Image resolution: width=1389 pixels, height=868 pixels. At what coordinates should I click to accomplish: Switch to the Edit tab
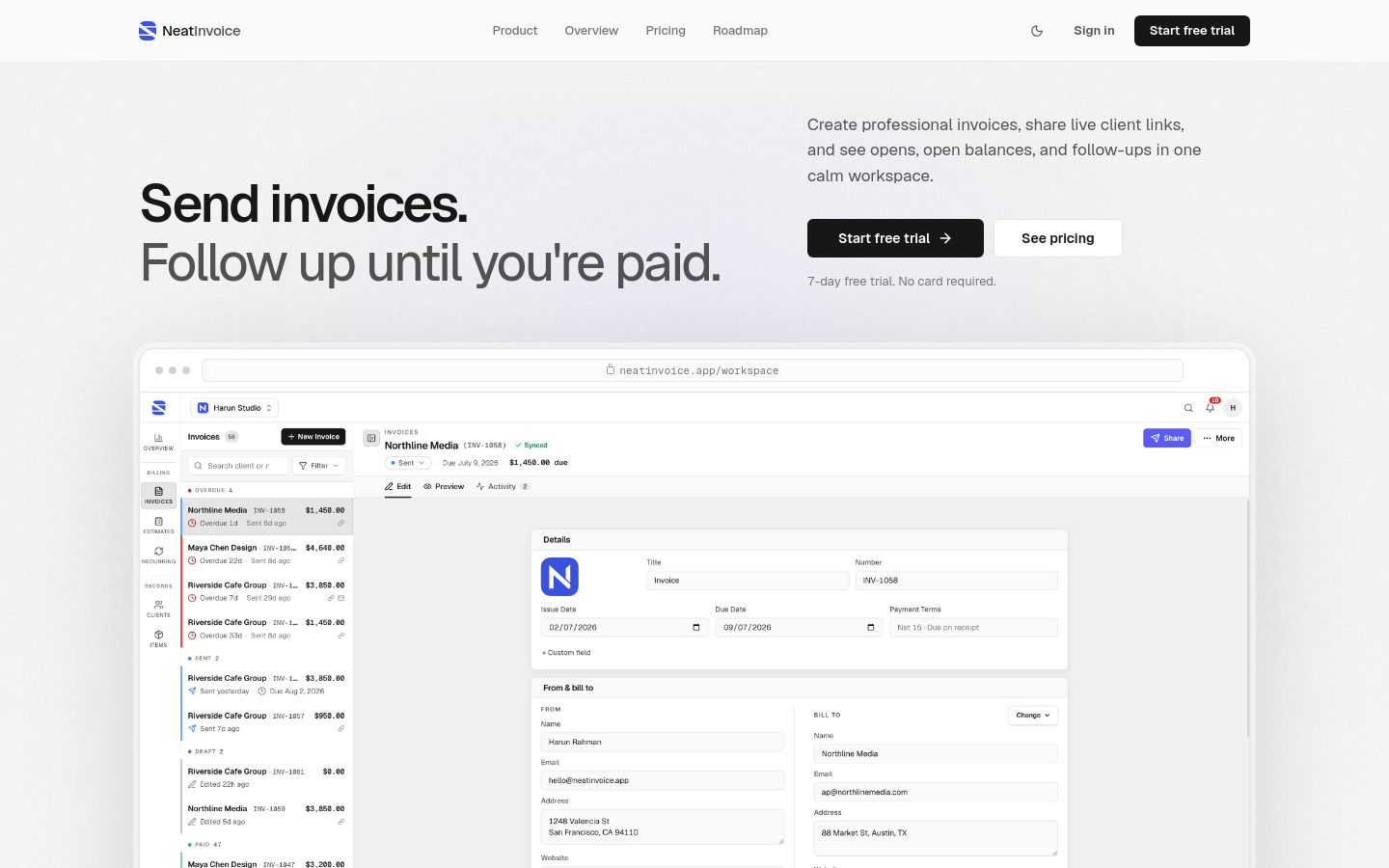point(398,487)
